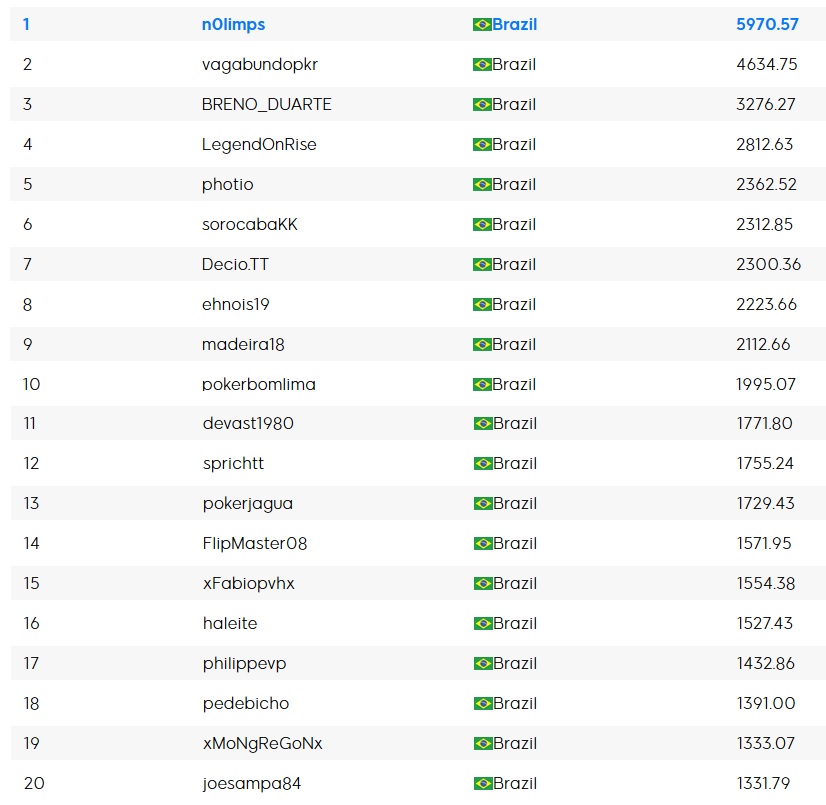Click the blue rank number 1
826x805 pixels.
[26, 24]
